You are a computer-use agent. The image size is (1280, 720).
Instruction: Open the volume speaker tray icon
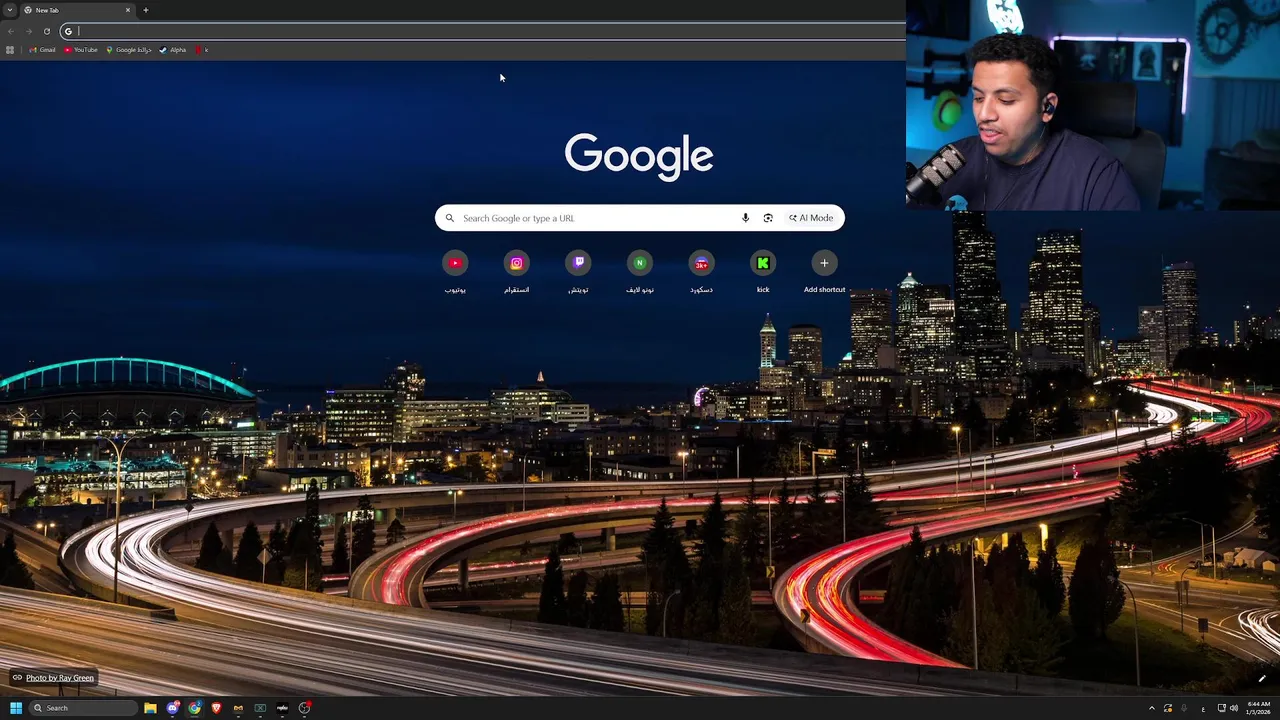point(1234,708)
